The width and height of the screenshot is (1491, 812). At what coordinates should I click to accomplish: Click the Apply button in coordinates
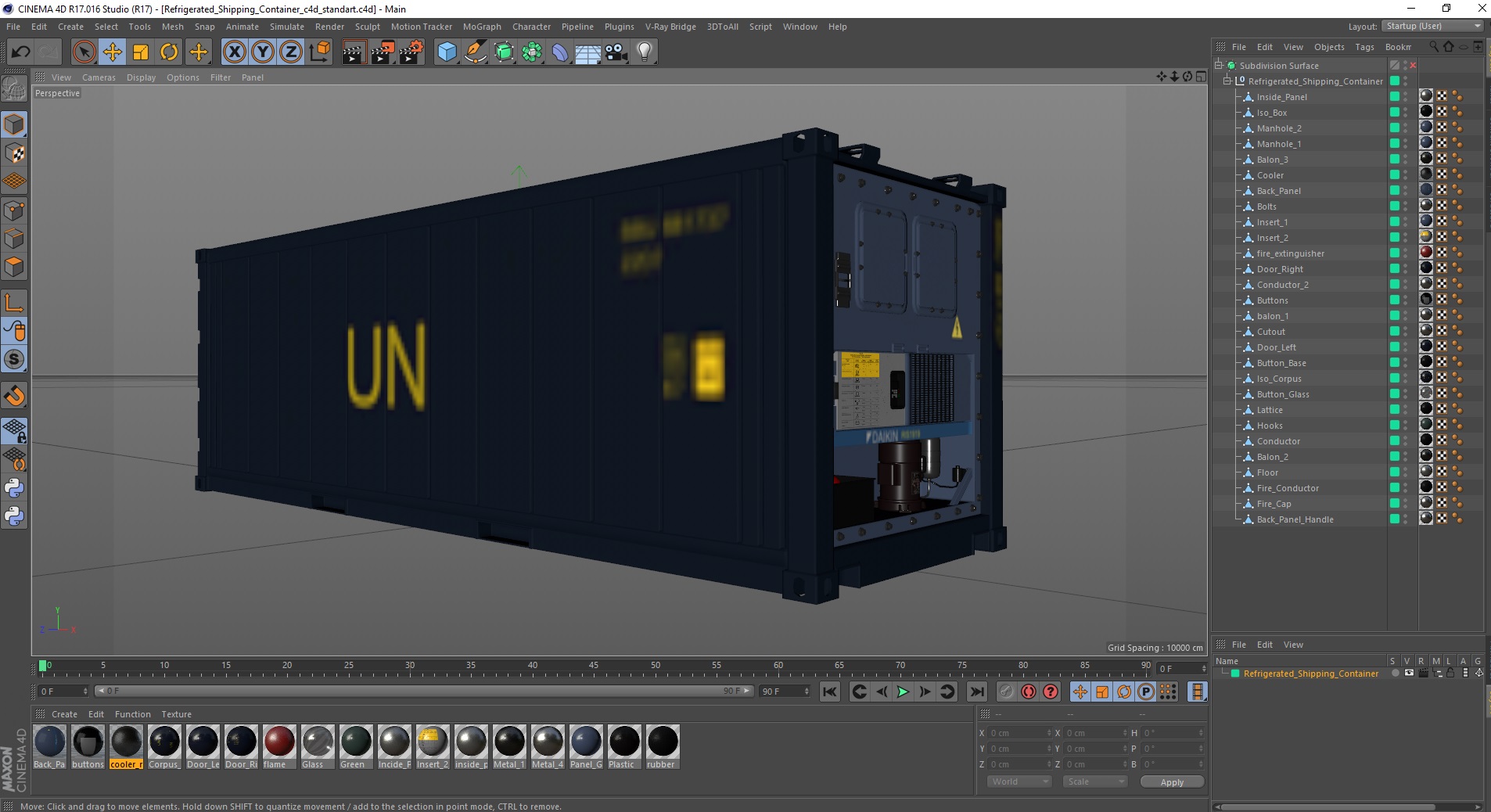1172,782
